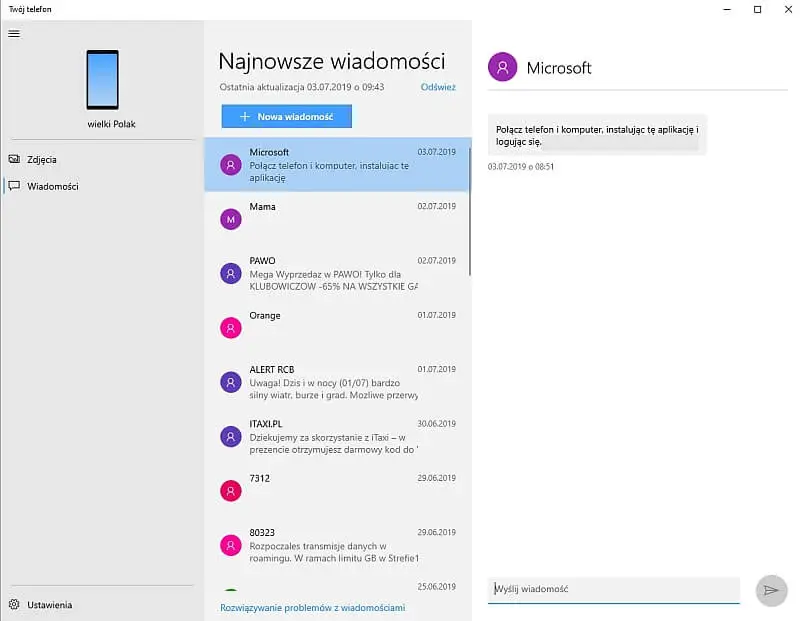Image resolution: width=800 pixels, height=621 pixels.
Task: Open Rozwiązywanie problemów z wiadomościami
Action: pos(311,607)
